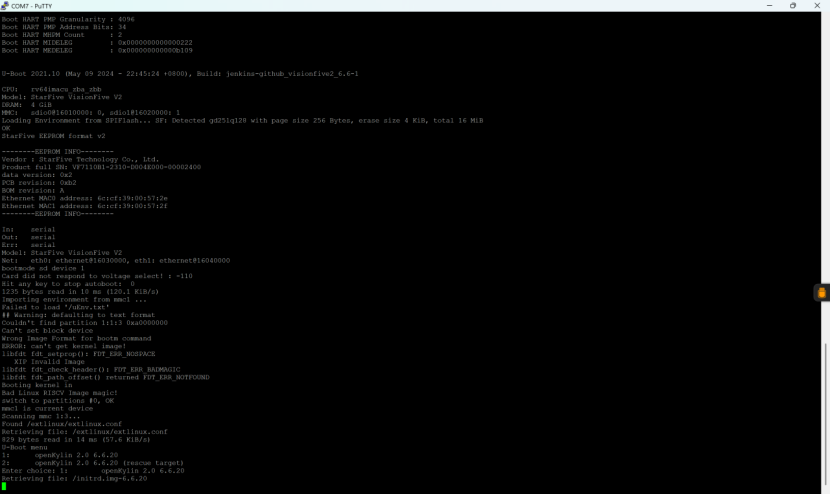830x494 pixels.
Task: Click the openKylin rescue target entry
Action: [93, 463]
